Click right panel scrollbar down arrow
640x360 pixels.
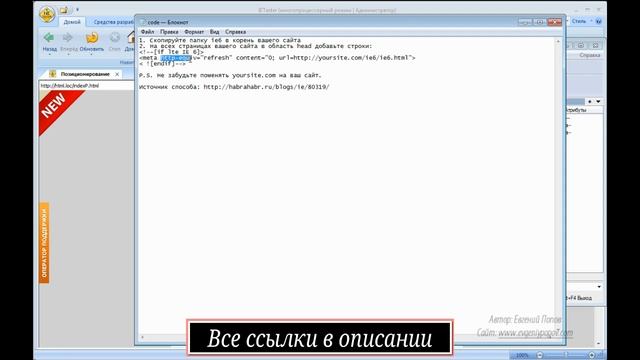598,344
